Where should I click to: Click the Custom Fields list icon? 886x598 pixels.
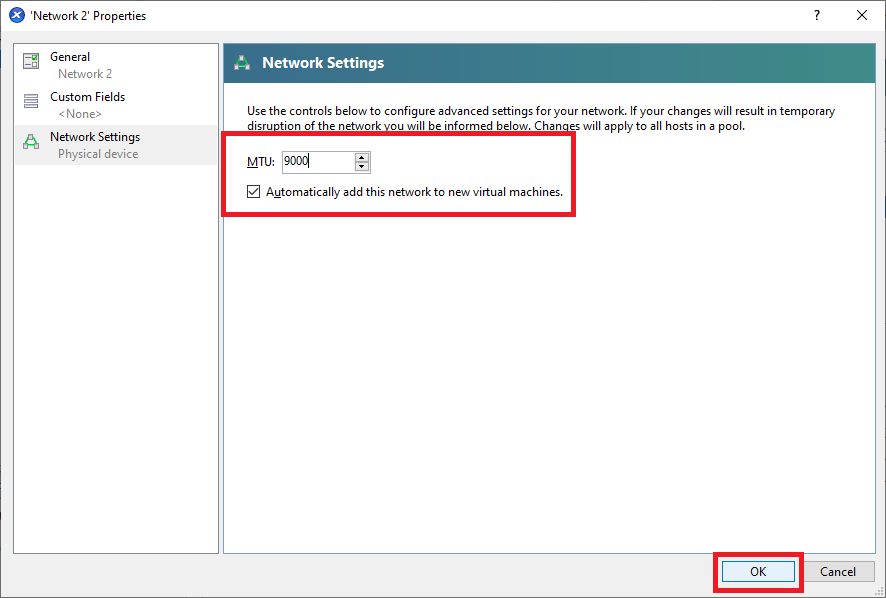tap(31, 102)
